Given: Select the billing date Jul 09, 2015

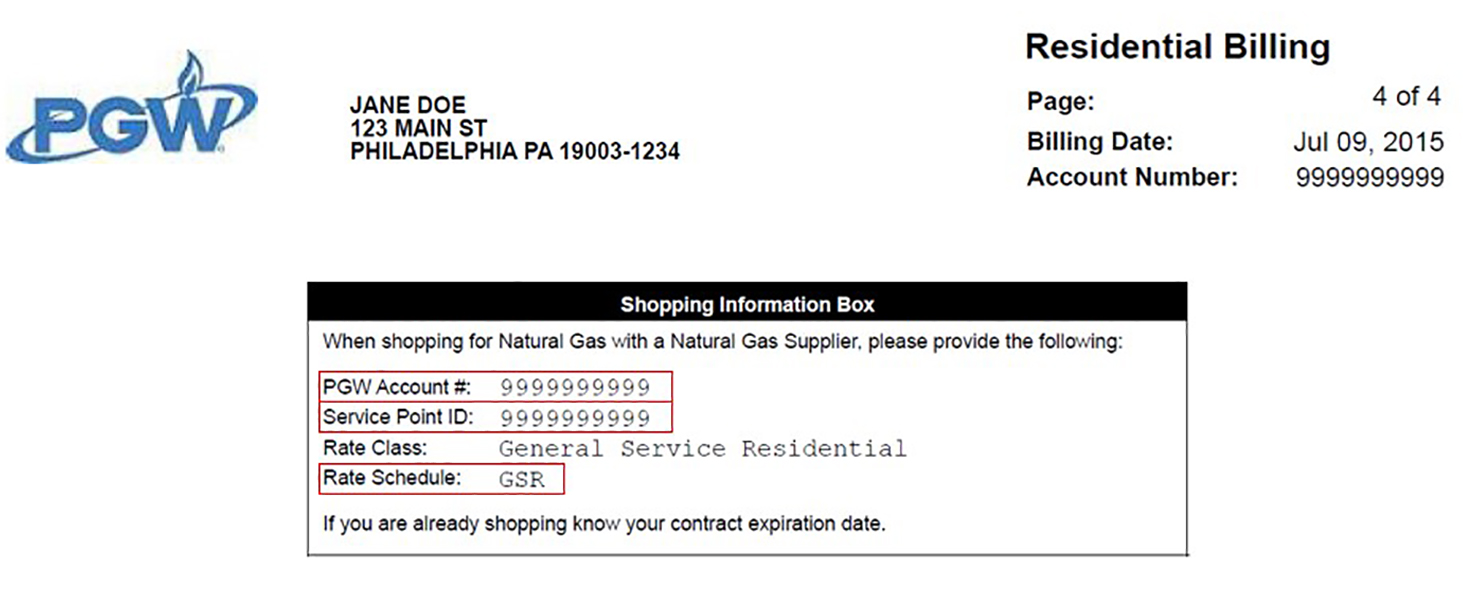Looking at the screenshot, I should point(1368,142).
